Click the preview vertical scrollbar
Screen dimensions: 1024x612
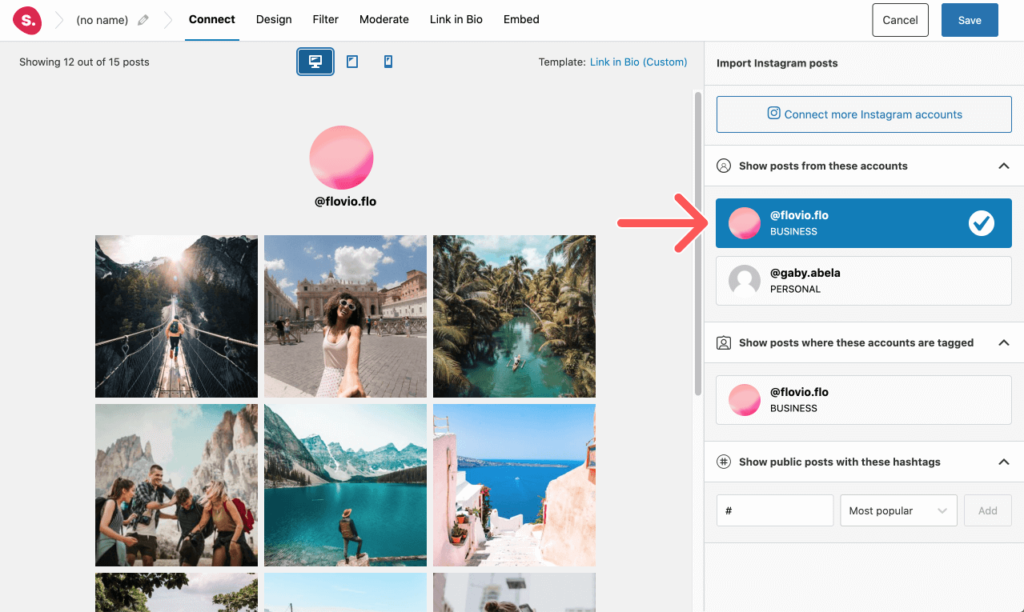697,244
